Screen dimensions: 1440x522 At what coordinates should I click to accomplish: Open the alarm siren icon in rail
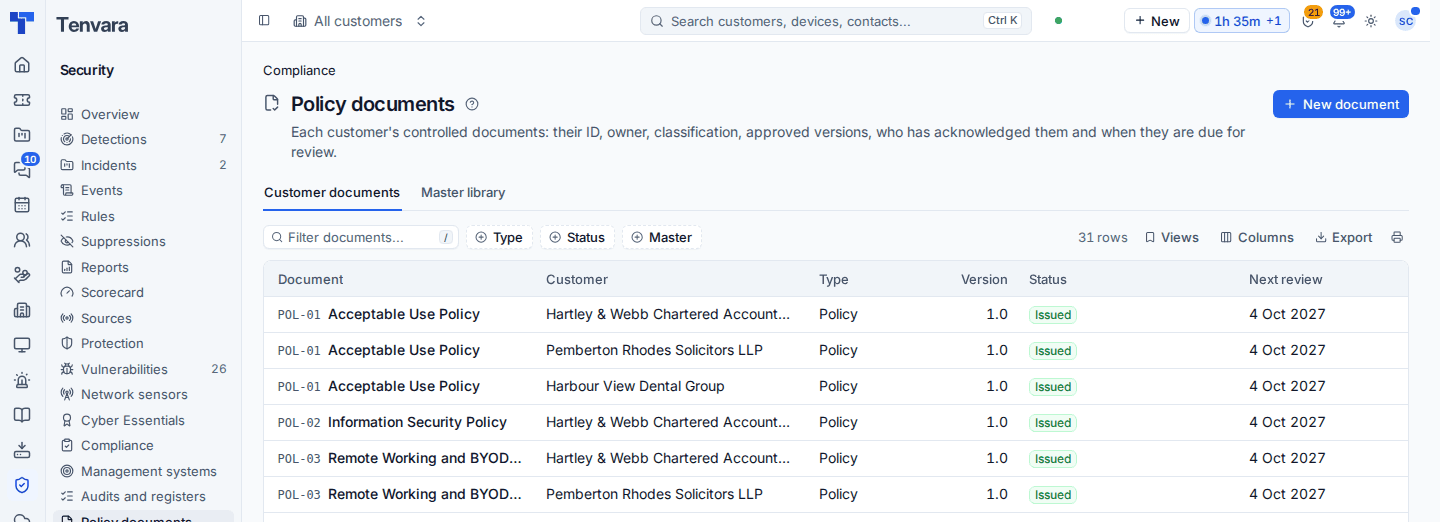(x=22, y=380)
